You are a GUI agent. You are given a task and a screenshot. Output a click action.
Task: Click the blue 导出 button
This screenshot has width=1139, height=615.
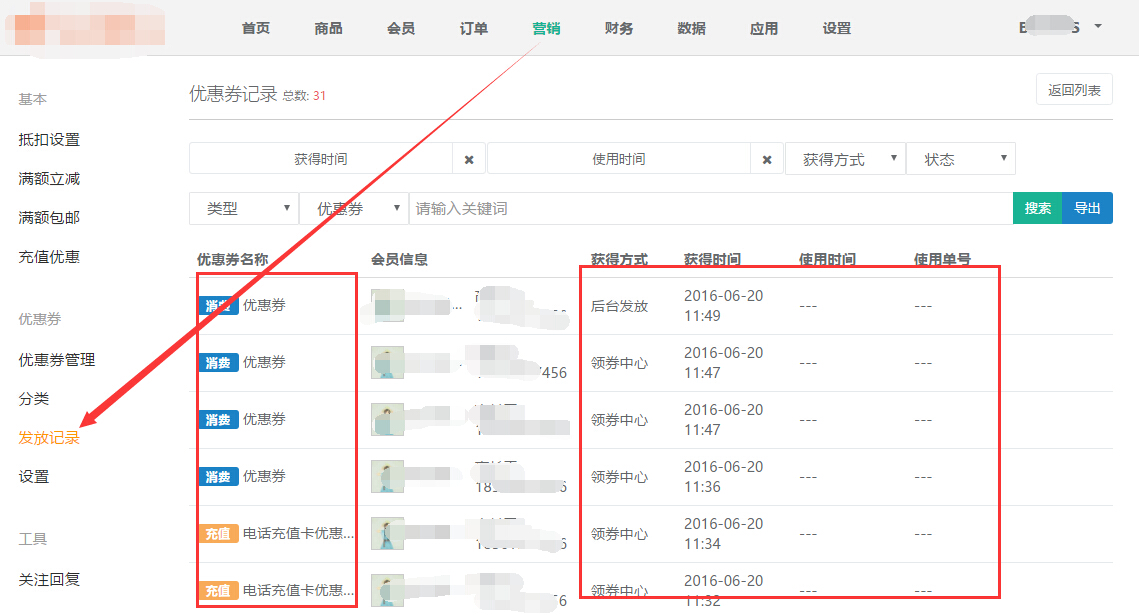(x=1087, y=208)
